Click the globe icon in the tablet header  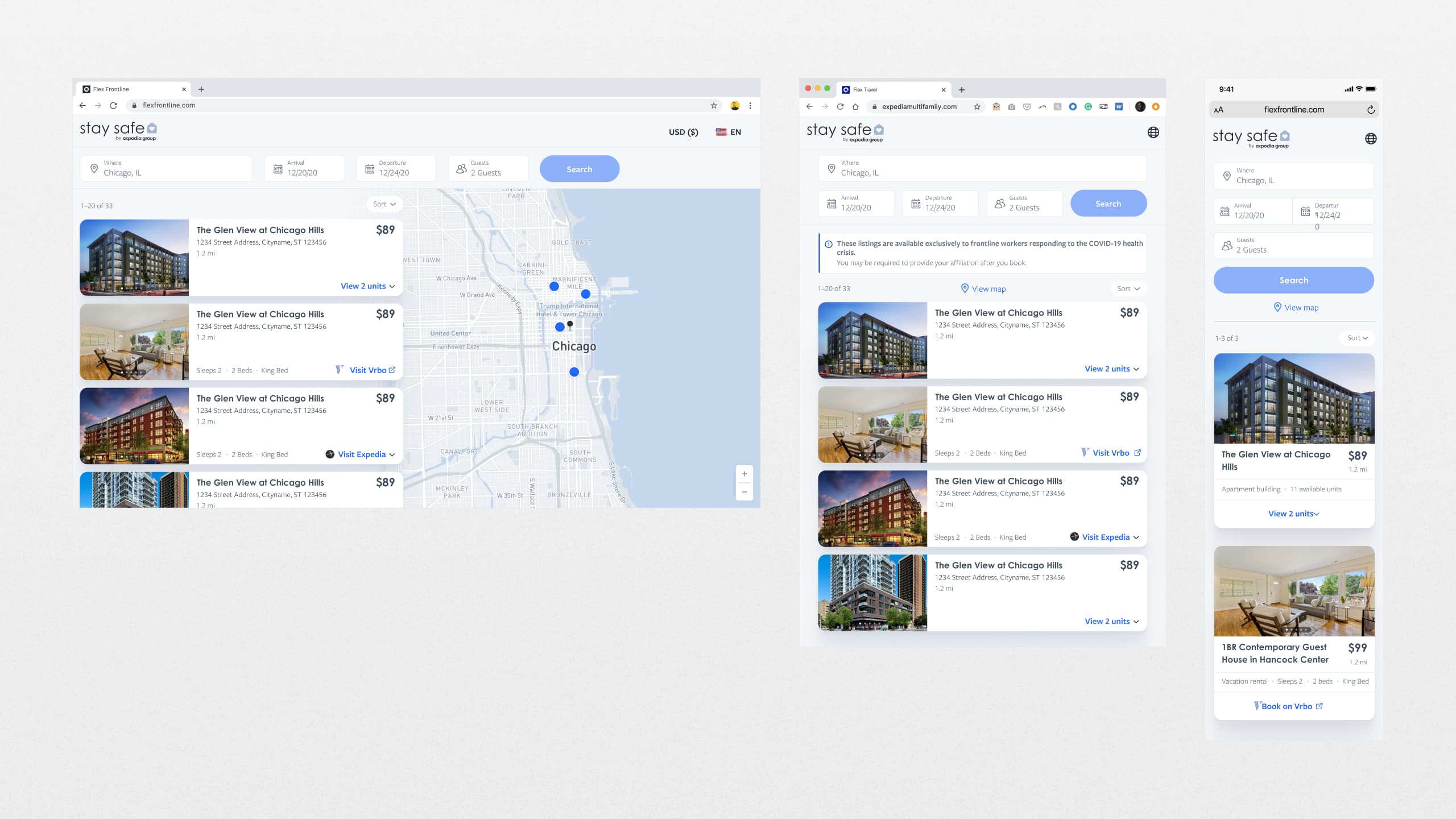pos(1153,133)
